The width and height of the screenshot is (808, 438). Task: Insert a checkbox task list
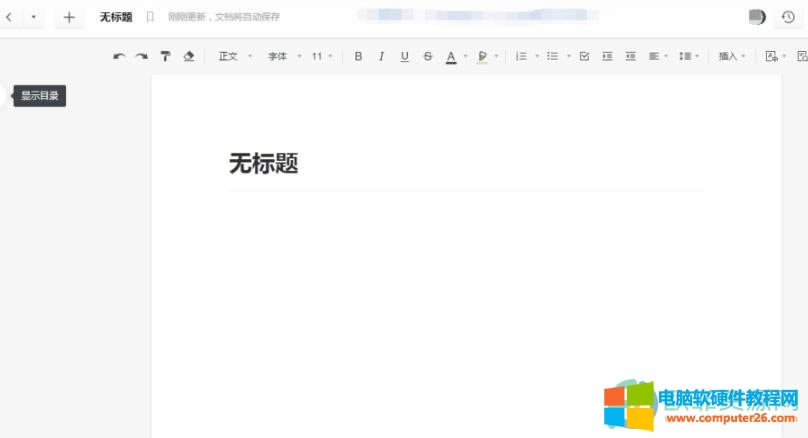pos(584,57)
